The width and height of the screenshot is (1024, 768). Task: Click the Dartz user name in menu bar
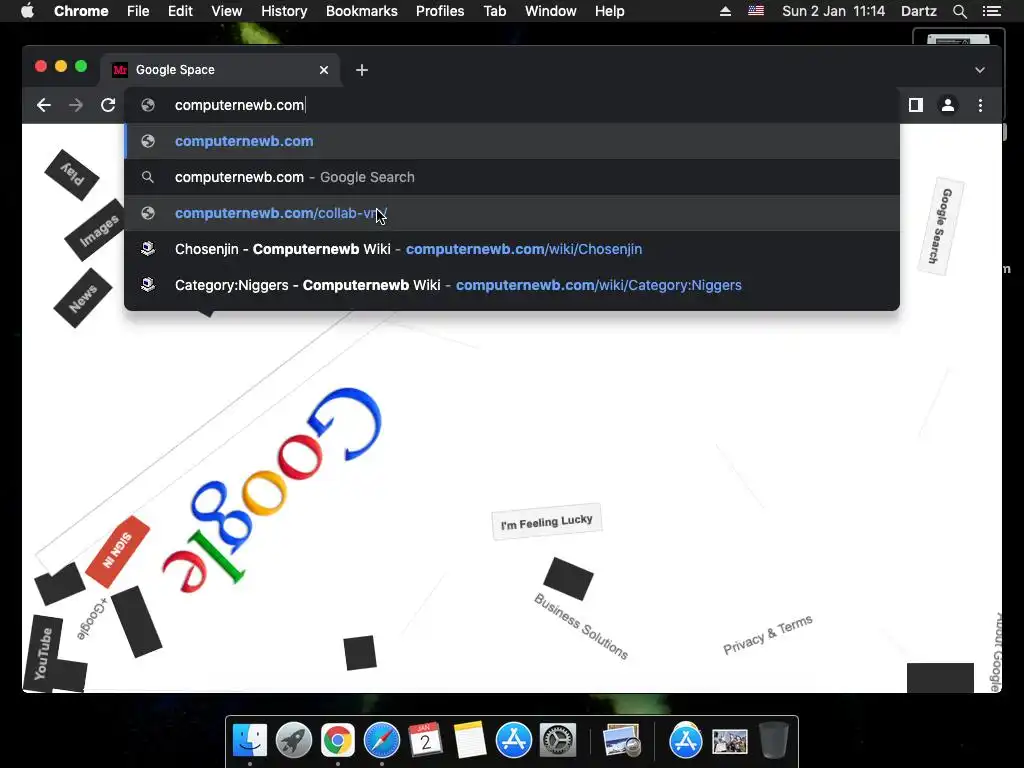coord(918,11)
